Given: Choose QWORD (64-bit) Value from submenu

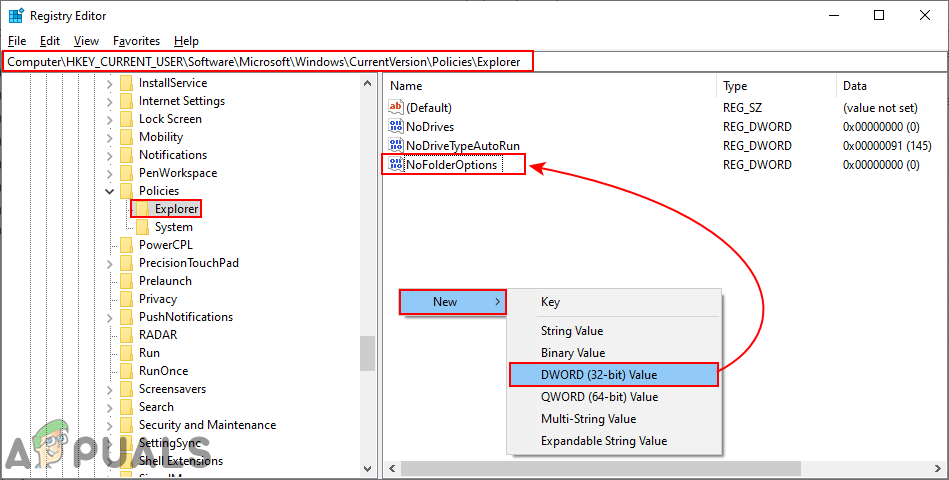Looking at the screenshot, I should 614,396.
